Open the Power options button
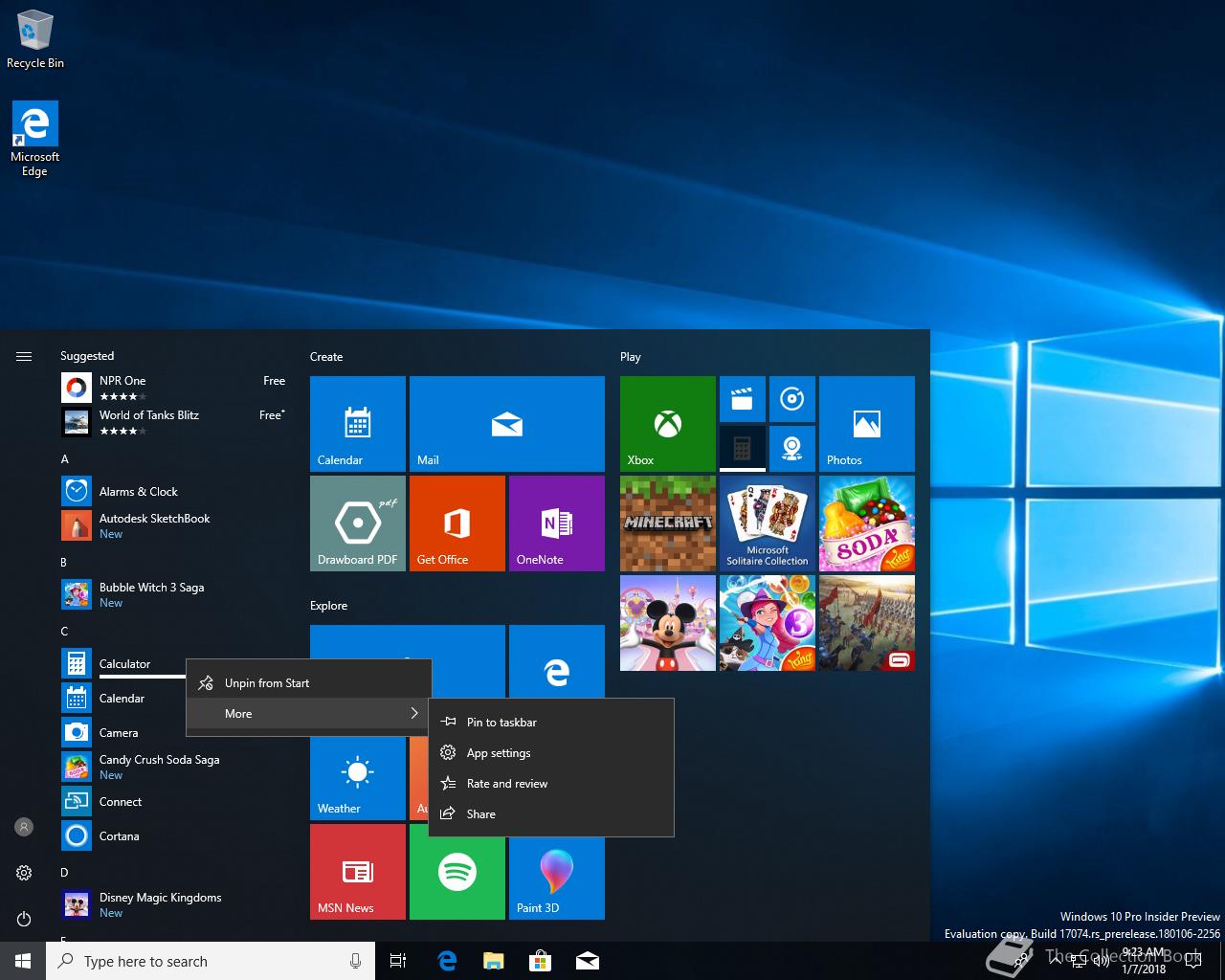The image size is (1225, 980). (24, 919)
